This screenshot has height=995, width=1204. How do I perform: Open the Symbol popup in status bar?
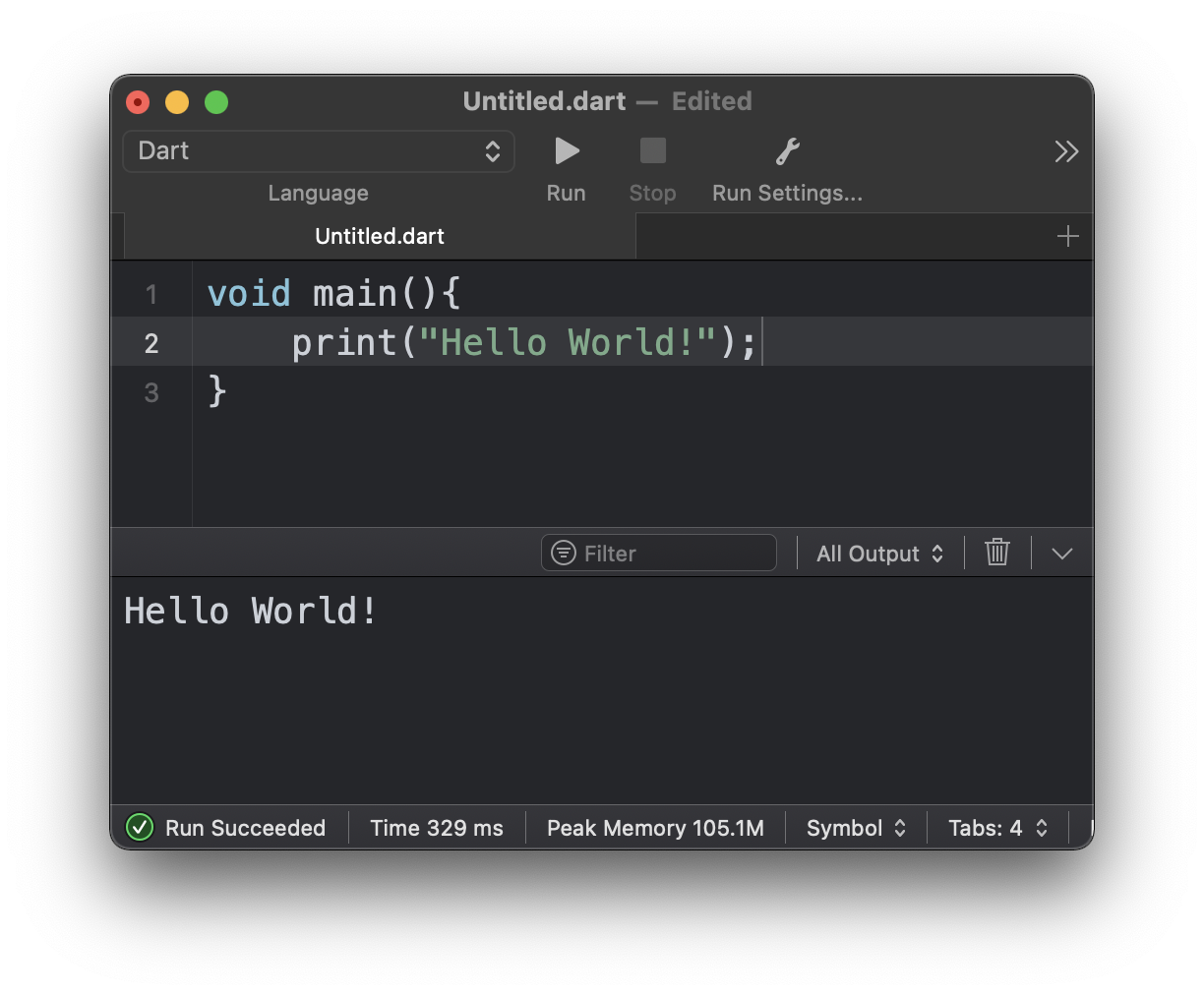click(856, 828)
